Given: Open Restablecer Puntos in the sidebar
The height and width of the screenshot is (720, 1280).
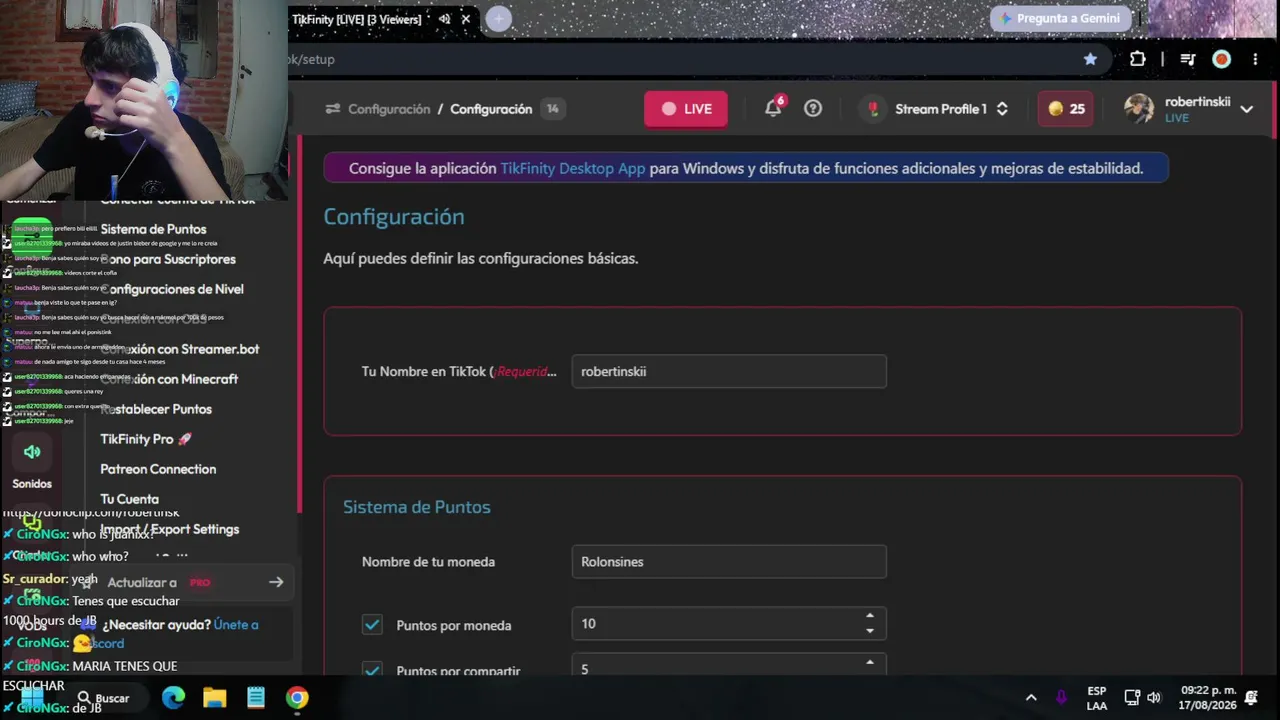Looking at the screenshot, I should click(156, 409).
